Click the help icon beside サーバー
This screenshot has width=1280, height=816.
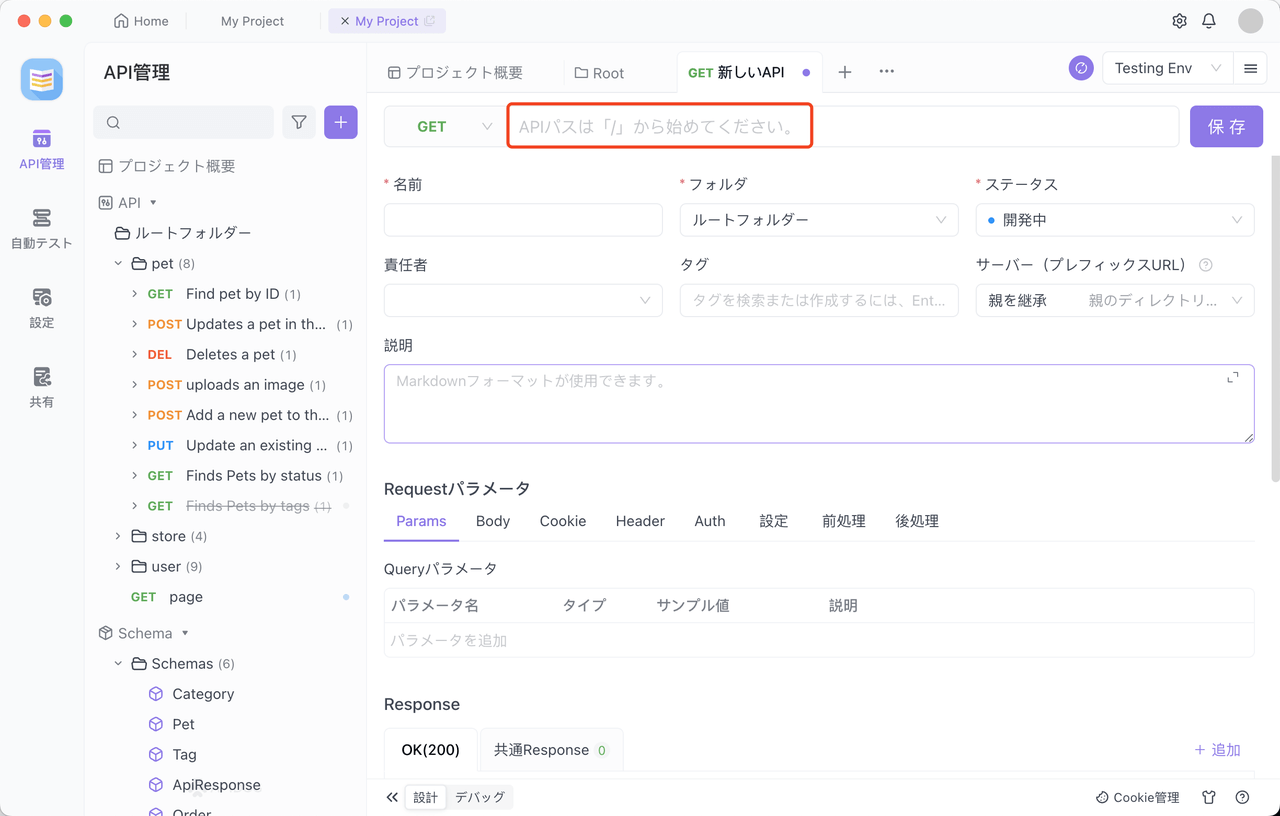click(x=1206, y=265)
